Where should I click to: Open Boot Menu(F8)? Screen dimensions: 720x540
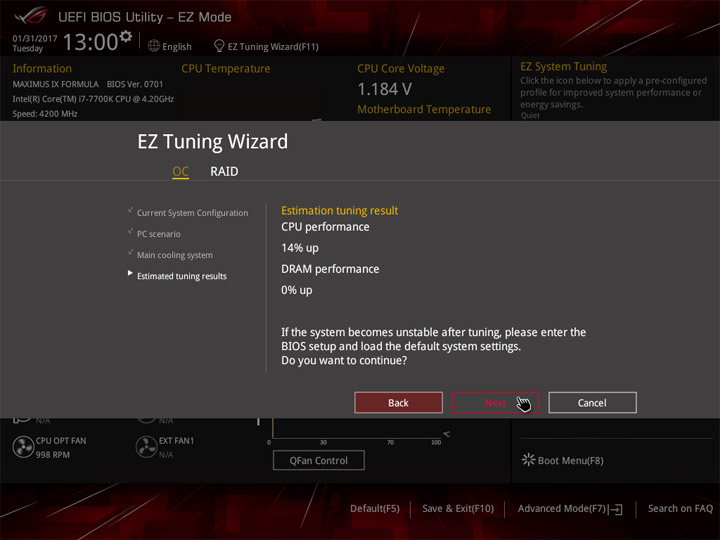[x=570, y=460]
